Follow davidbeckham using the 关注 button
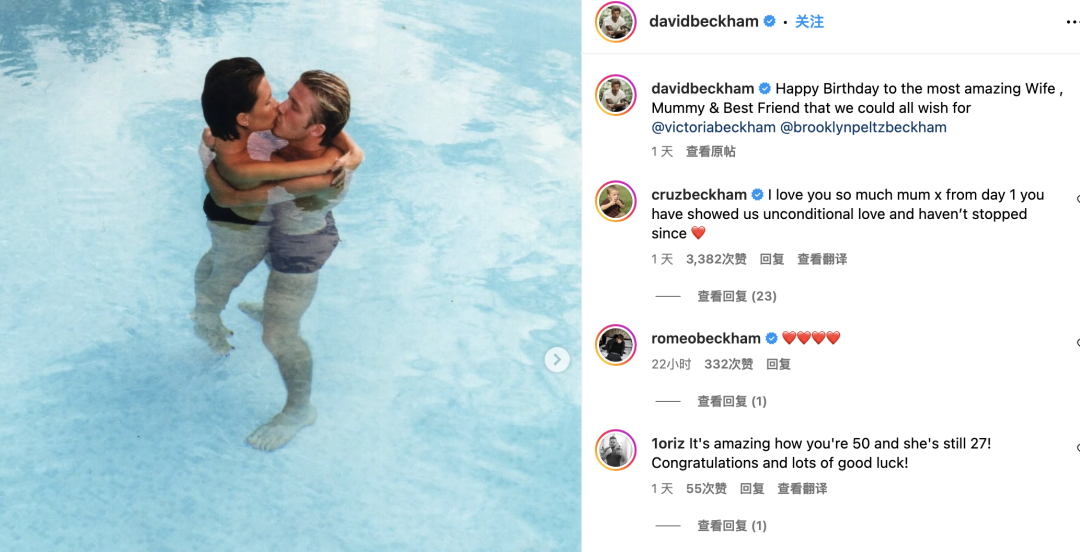 809,22
